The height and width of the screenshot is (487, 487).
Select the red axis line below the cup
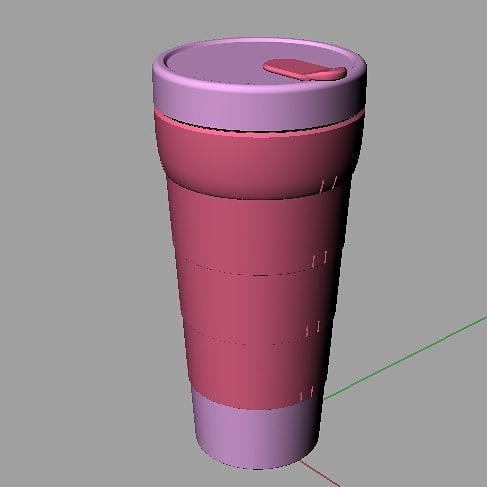pos(320,473)
